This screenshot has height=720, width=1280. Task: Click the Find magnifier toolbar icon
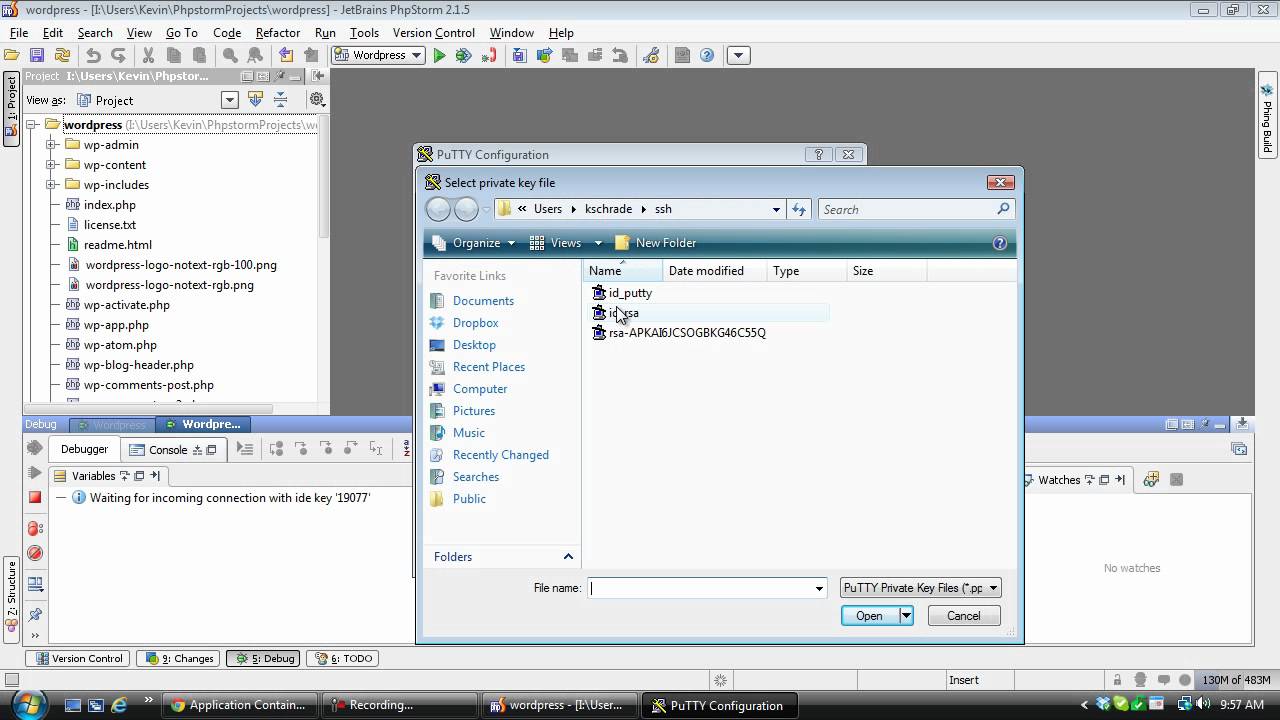tap(230, 55)
